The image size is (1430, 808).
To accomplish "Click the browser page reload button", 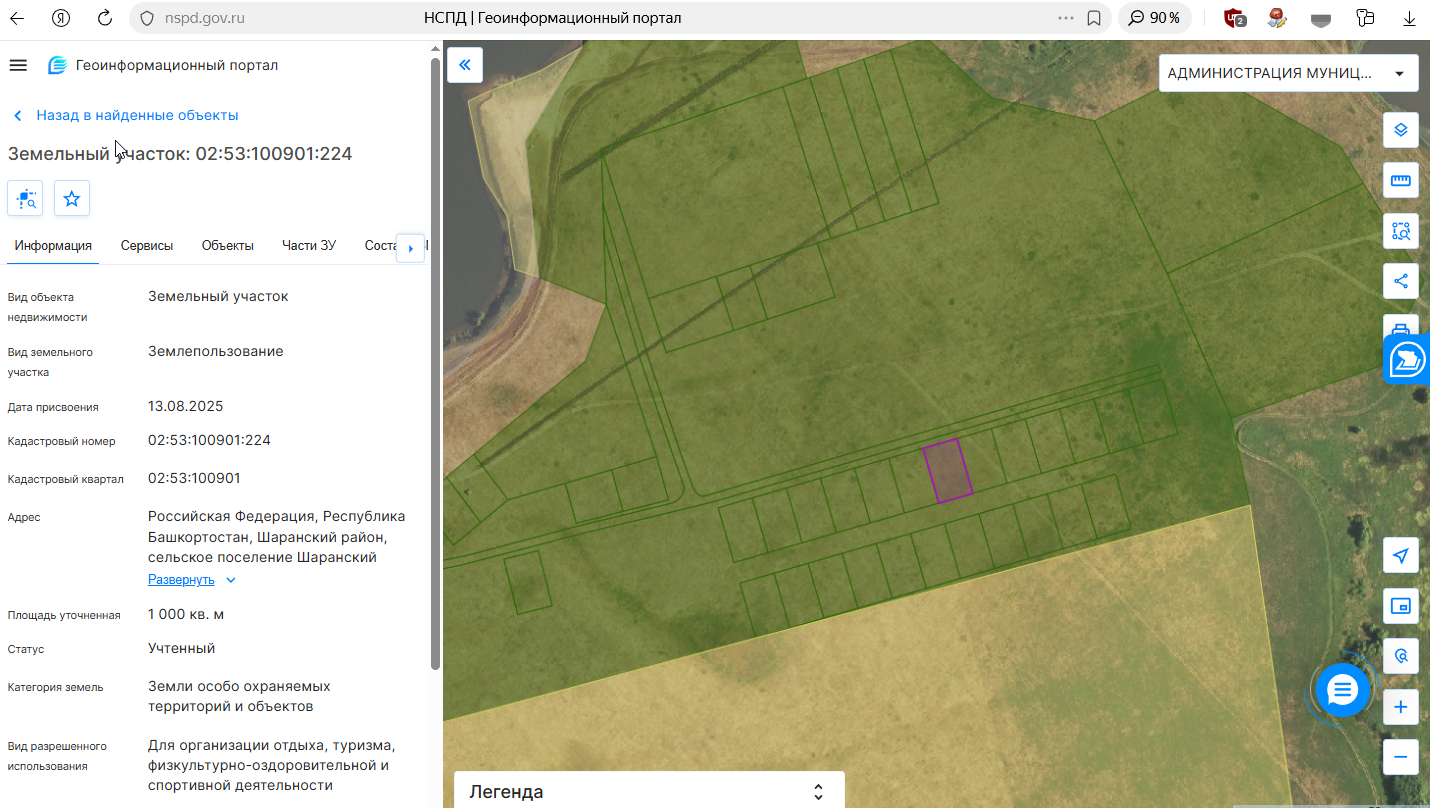I will (105, 18).
